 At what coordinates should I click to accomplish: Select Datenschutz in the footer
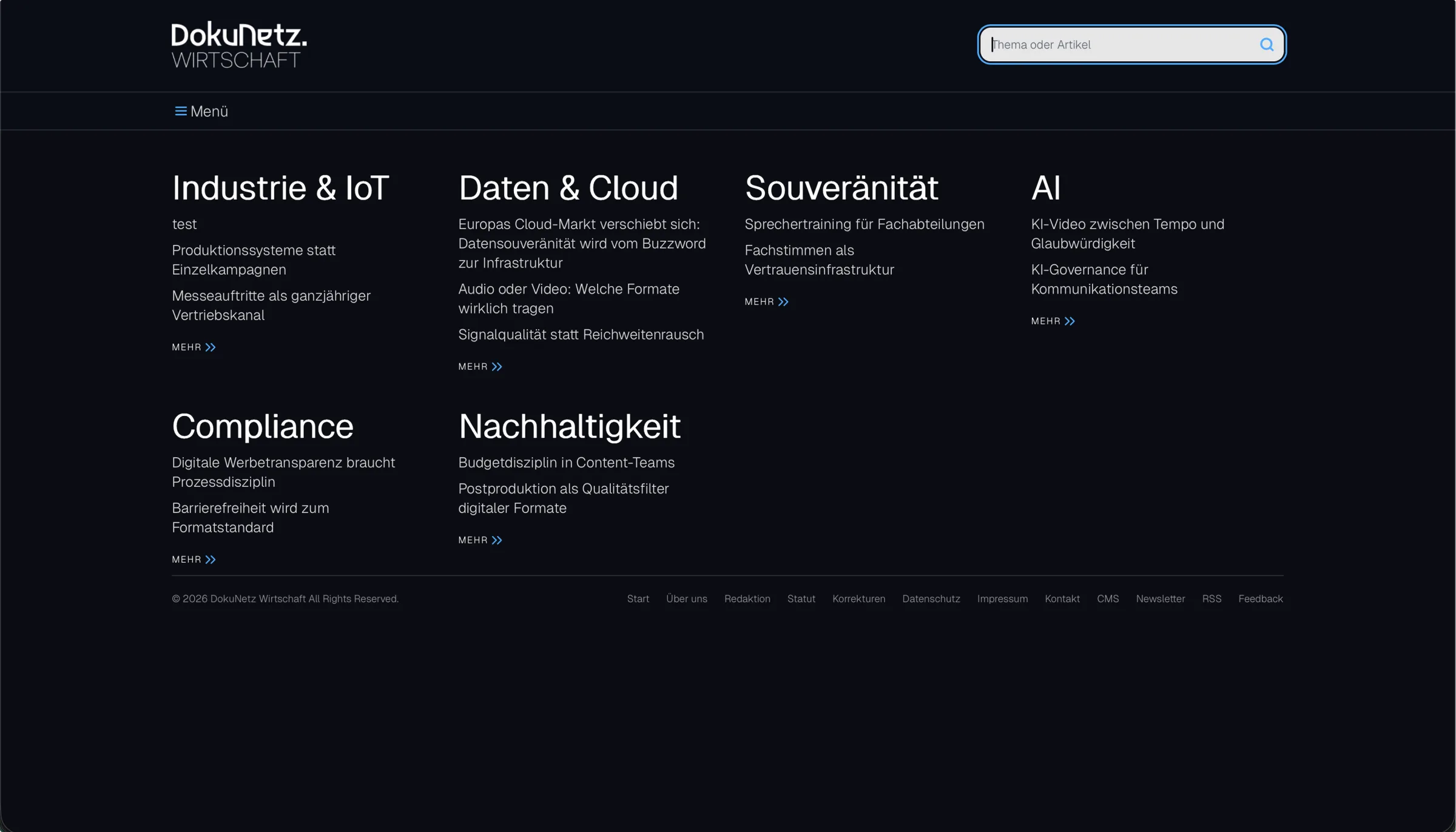931,599
